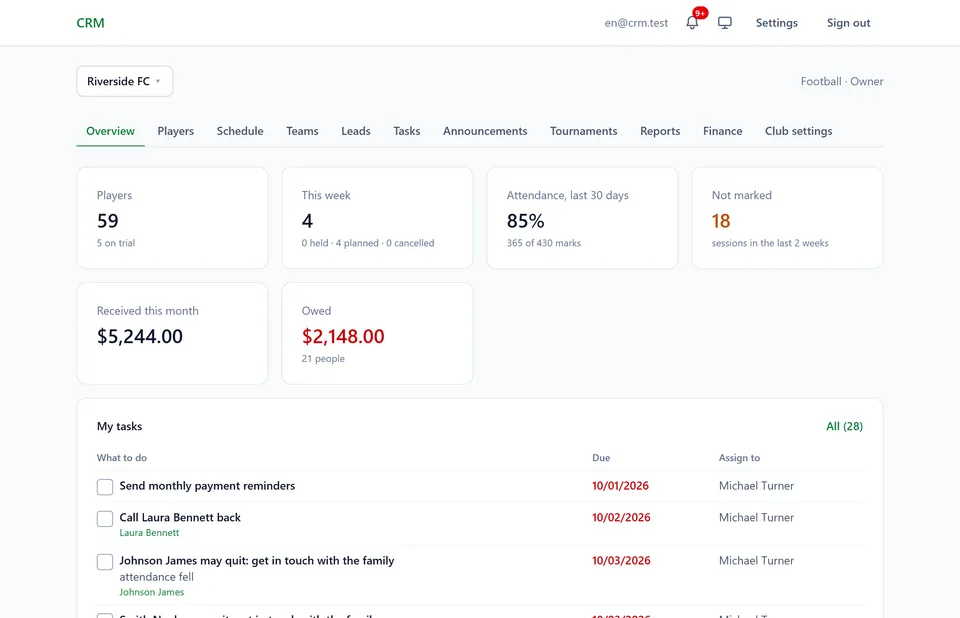This screenshot has width=960, height=618.
Task: Check off Call Laura Bennett back task
Action: tap(105, 519)
